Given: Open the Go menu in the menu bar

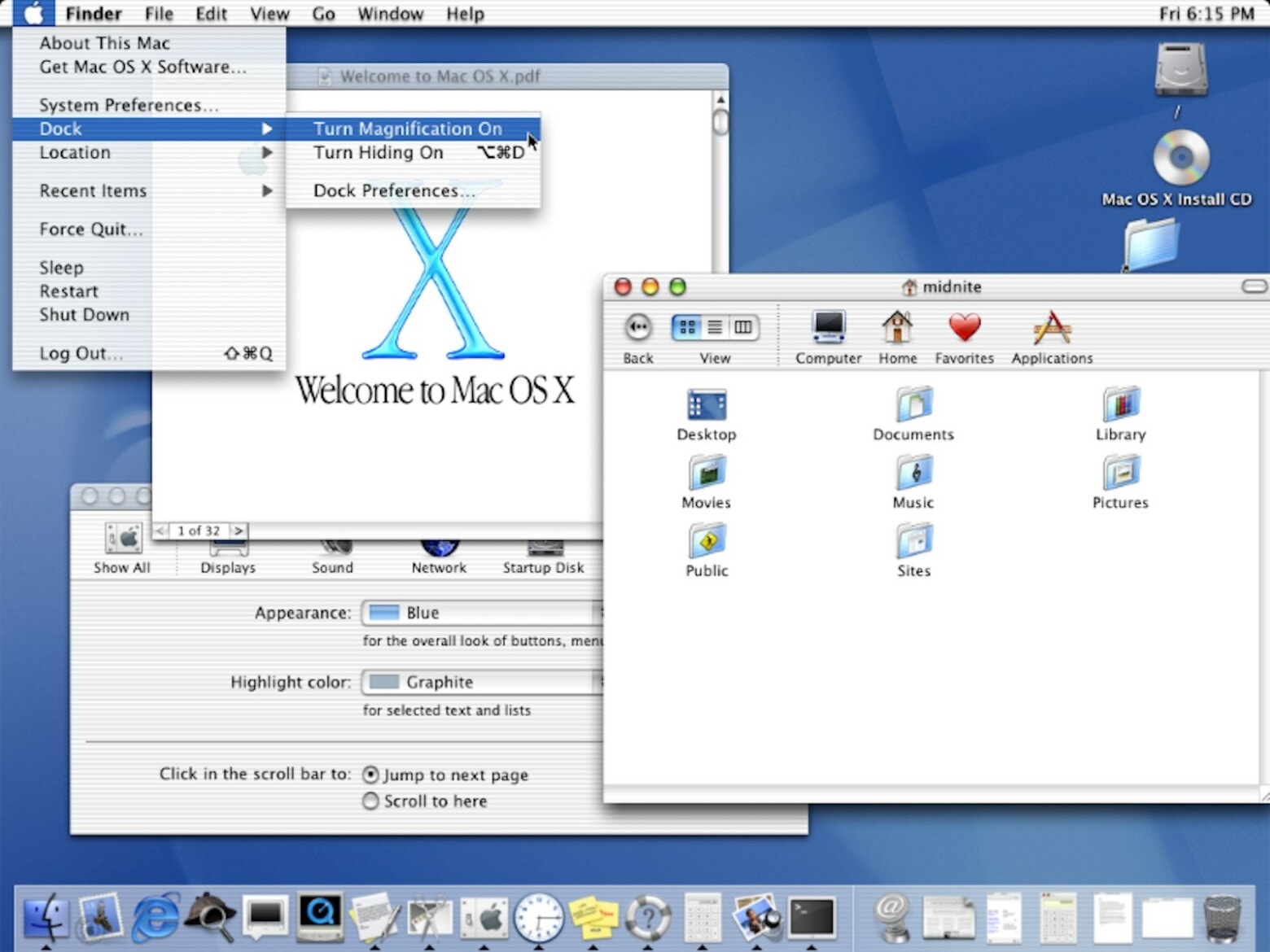Looking at the screenshot, I should coord(322,13).
